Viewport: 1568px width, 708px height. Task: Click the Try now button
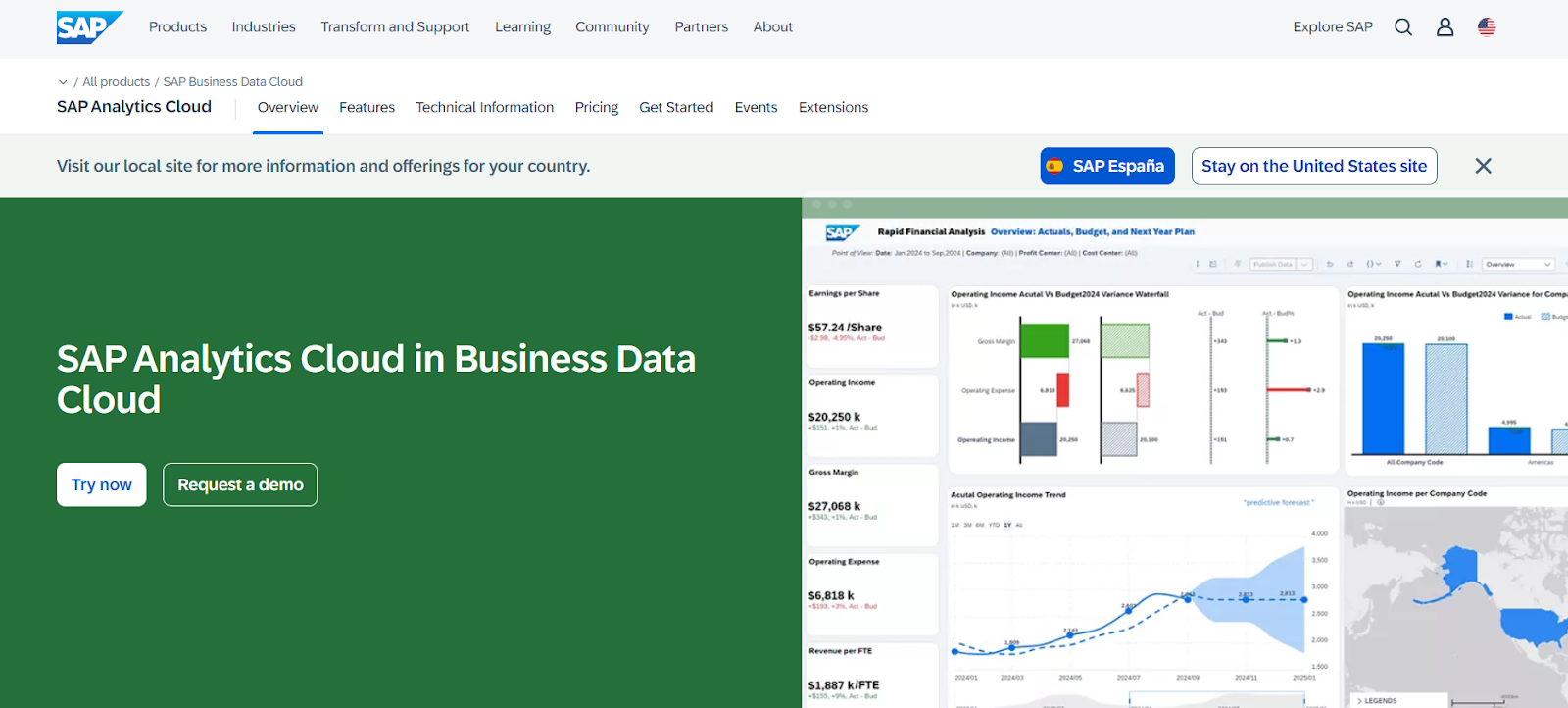102,484
